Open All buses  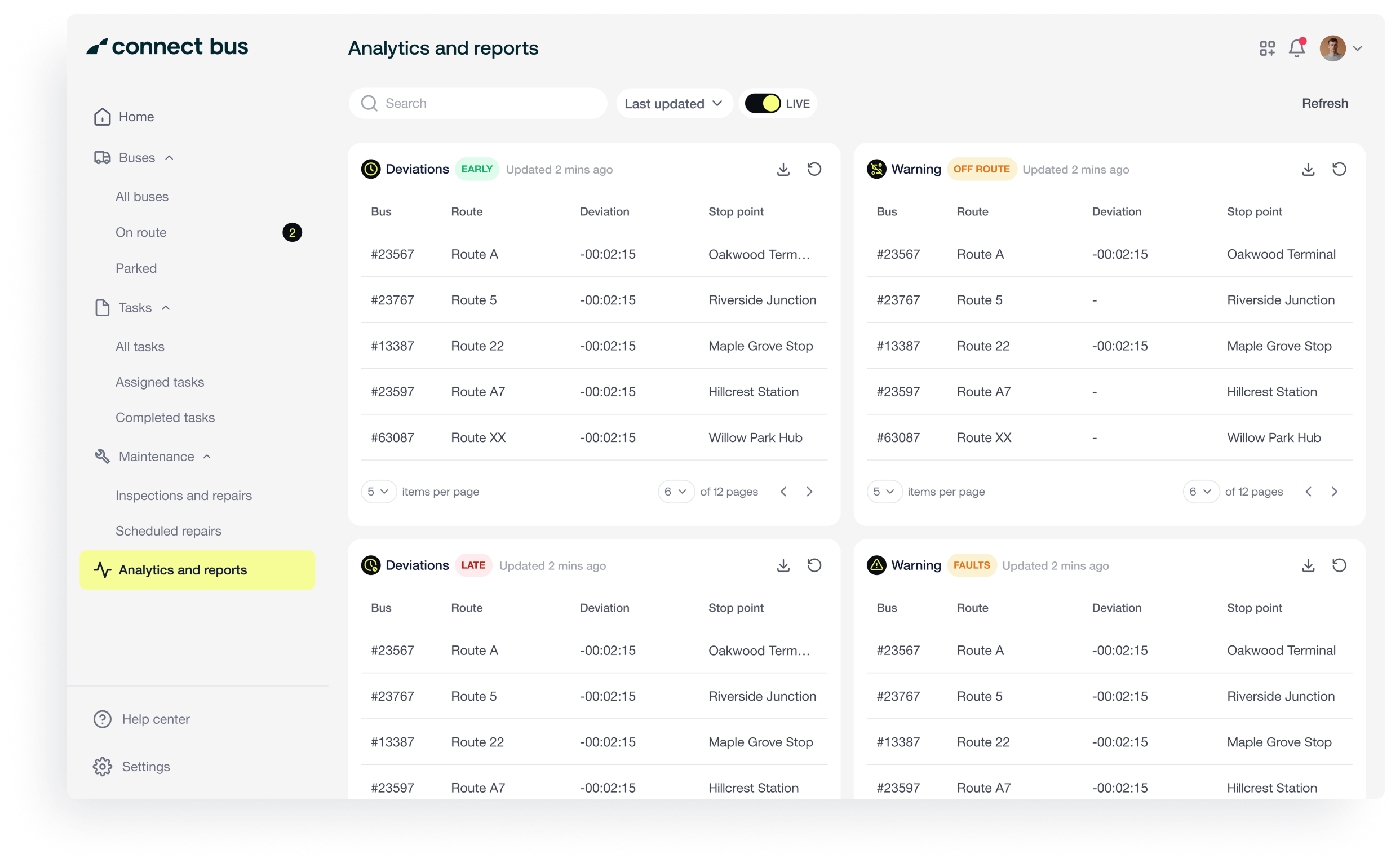click(142, 197)
